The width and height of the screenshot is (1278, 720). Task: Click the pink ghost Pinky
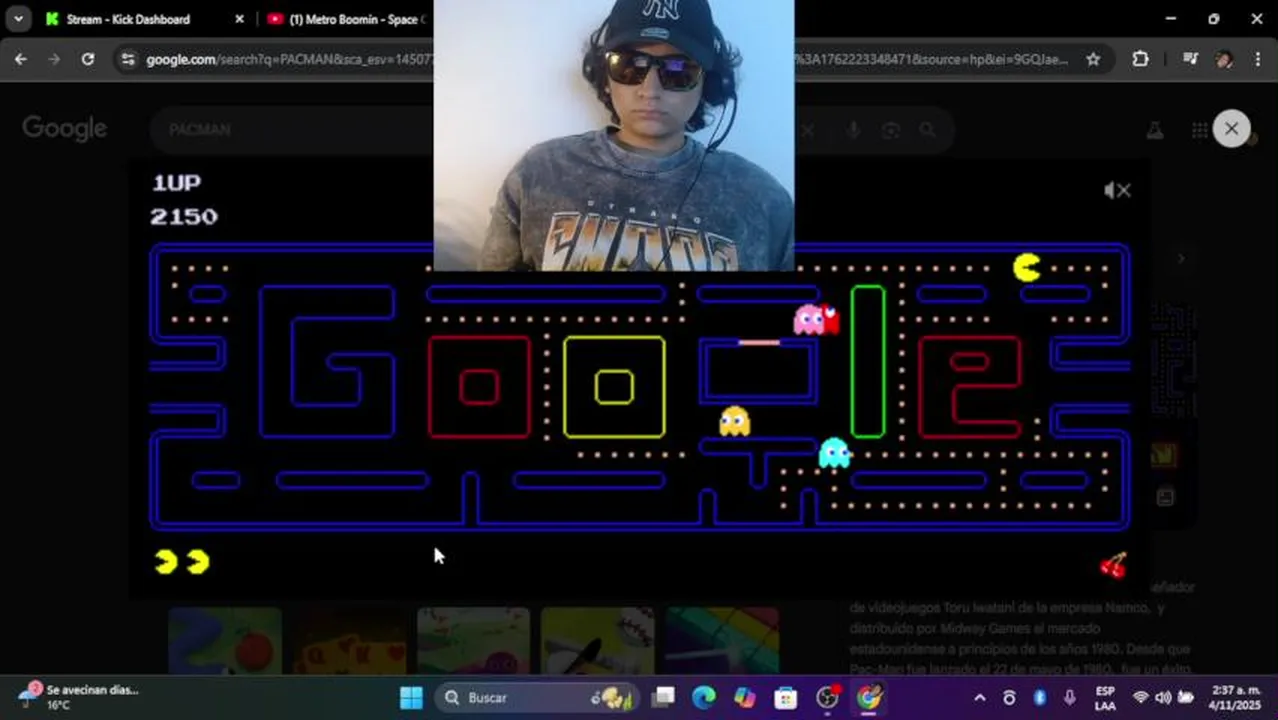pos(808,319)
